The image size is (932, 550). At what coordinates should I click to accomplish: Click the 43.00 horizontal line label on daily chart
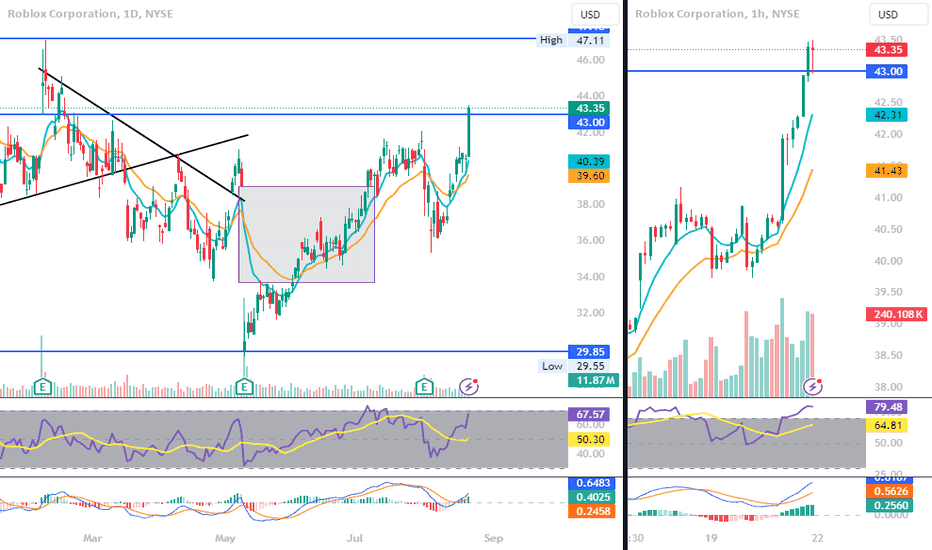coord(589,122)
